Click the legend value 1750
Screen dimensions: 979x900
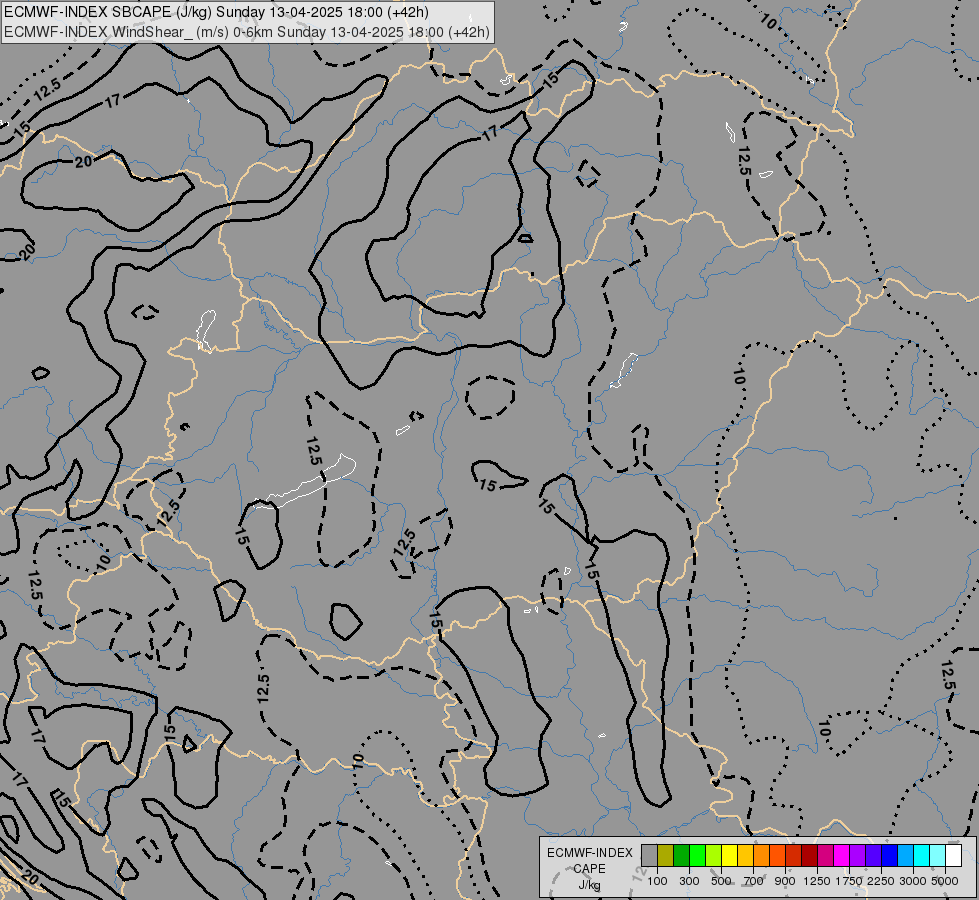[849, 881]
